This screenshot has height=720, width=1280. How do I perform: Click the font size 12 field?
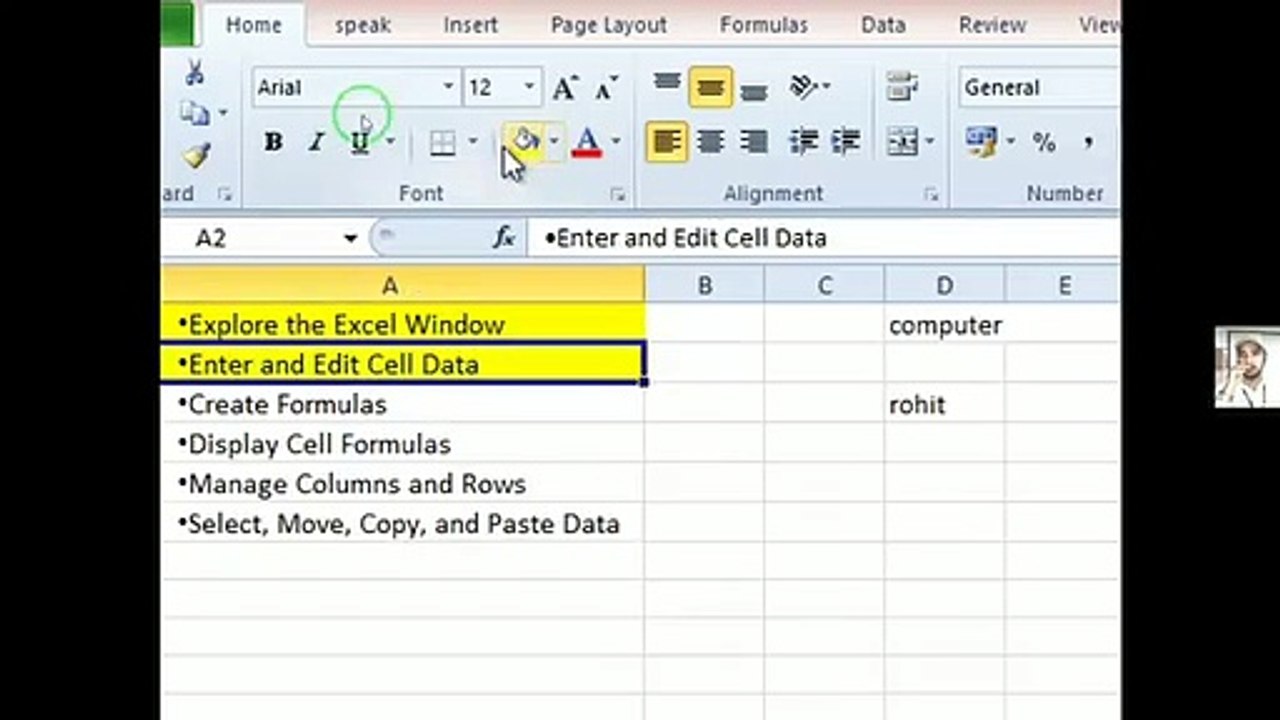pyautogui.click(x=491, y=88)
